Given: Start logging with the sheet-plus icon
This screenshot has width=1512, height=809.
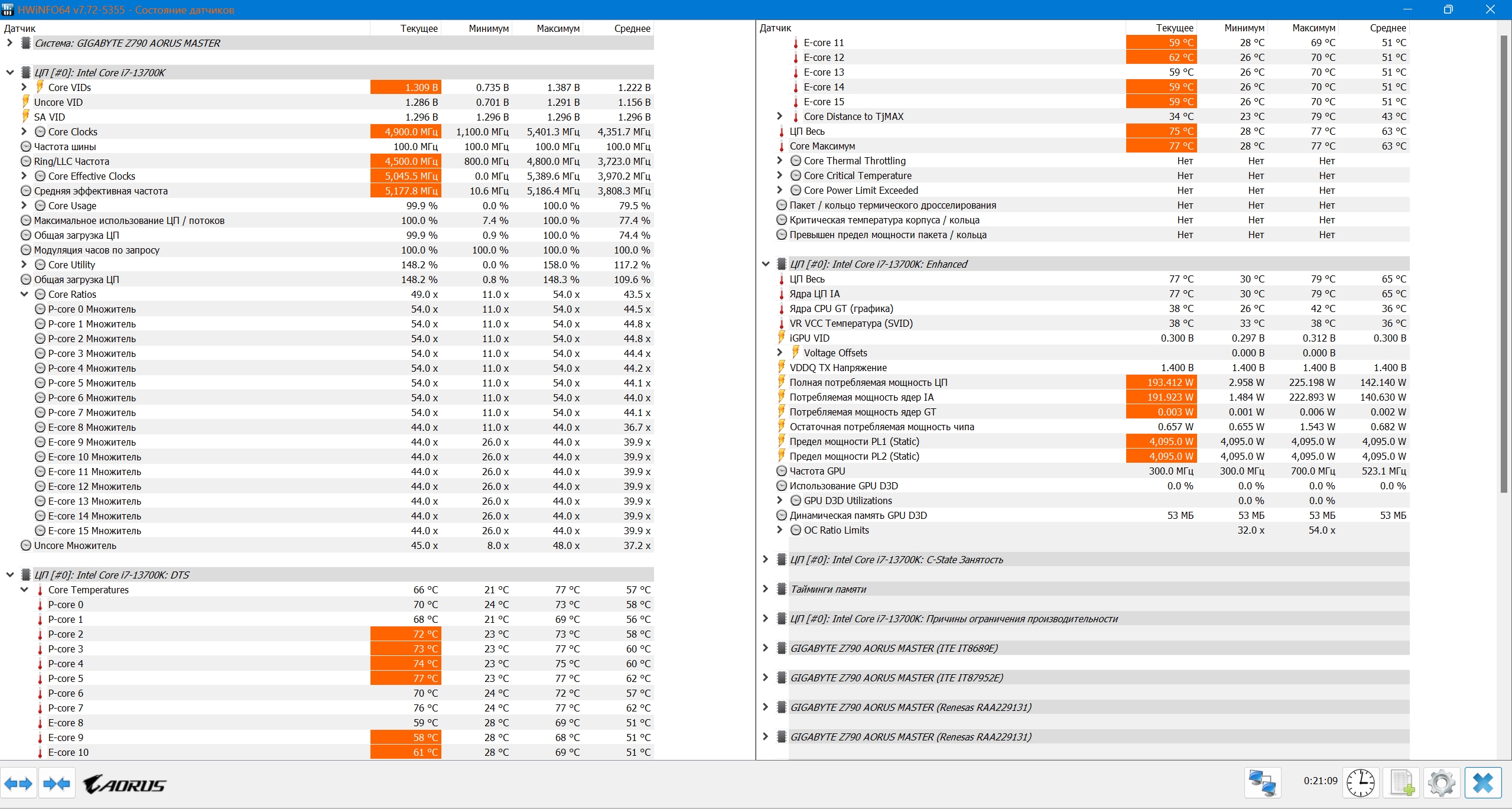Looking at the screenshot, I should point(1402,784).
